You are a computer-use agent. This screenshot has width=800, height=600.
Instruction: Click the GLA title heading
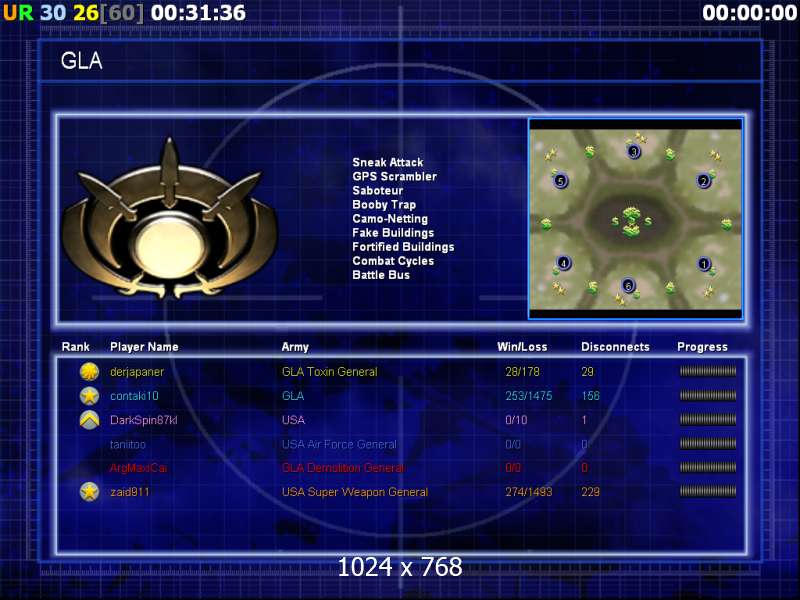click(x=82, y=61)
